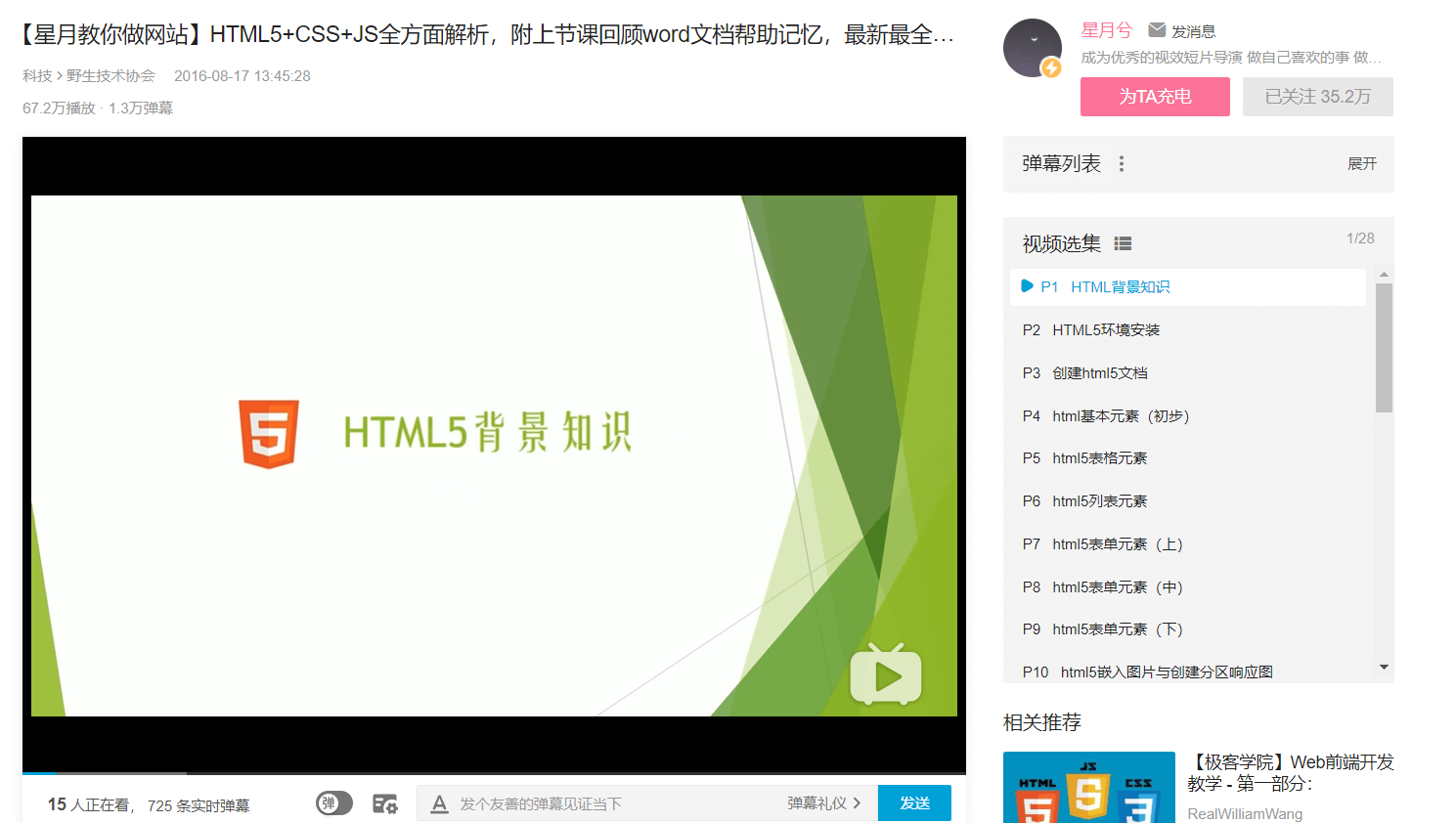Click the 已关注 35.2万 follow button
This screenshot has height=823, width=1456.
pyautogui.click(x=1317, y=97)
